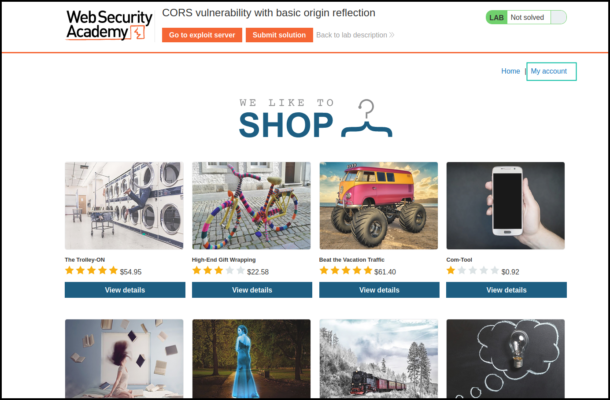Click the Web Security Academy logo
Image resolution: width=610 pixels, height=400 pixels.
[x=109, y=25]
